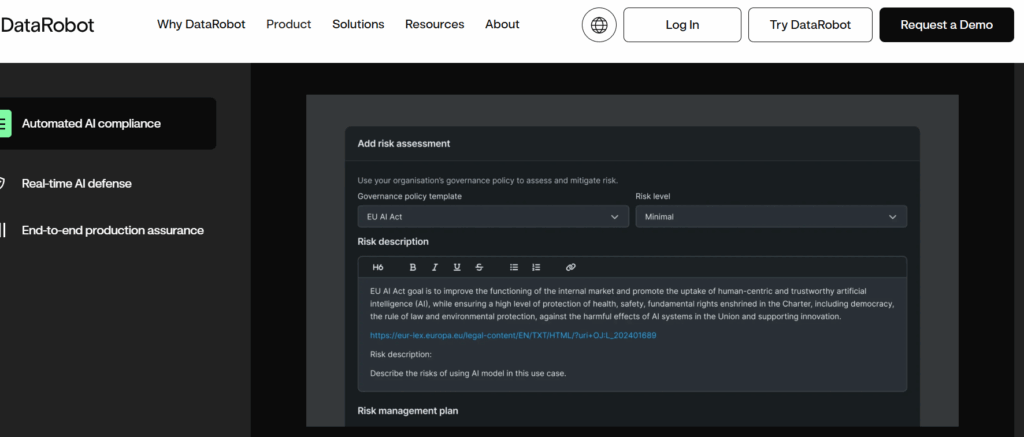The width and height of the screenshot is (1024, 437).
Task: Apply italic formatting in editor toolbar
Action: pyautogui.click(x=435, y=267)
